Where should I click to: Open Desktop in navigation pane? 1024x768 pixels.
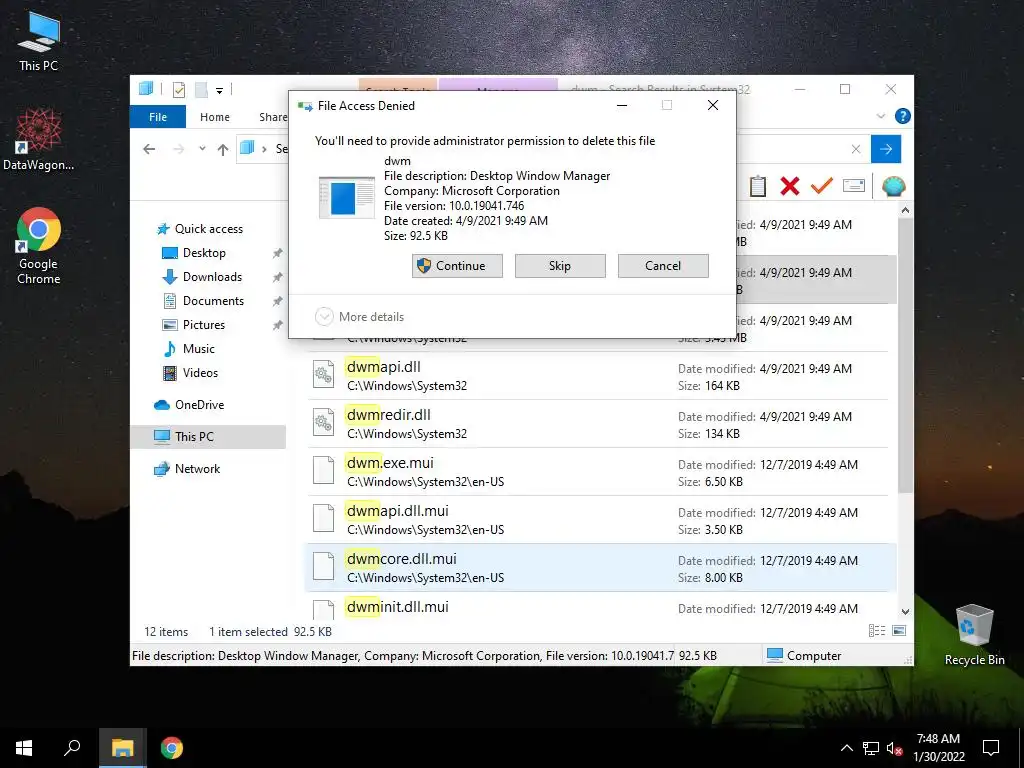coord(193,253)
